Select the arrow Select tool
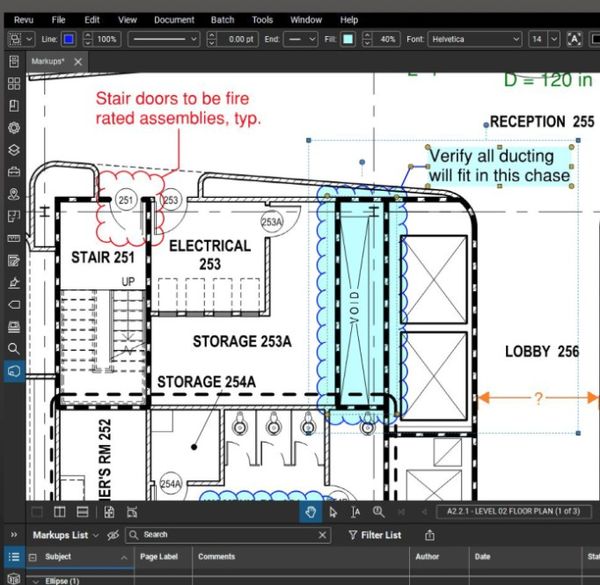Image resolution: width=600 pixels, height=585 pixels. [x=333, y=512]
